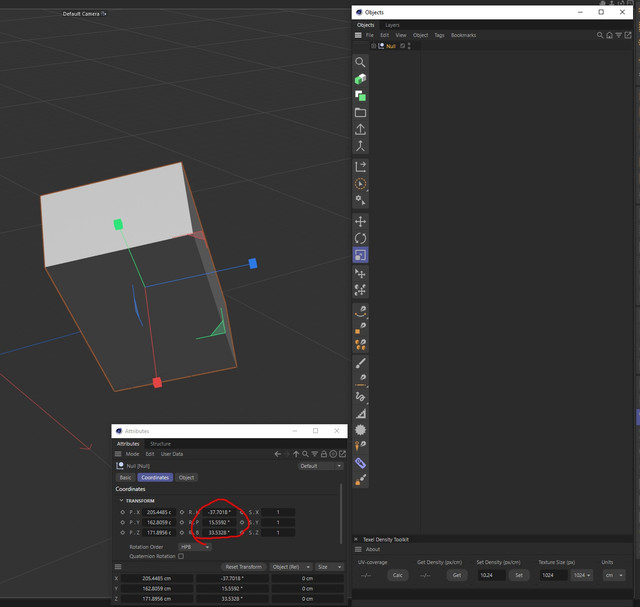Viewport: 640px width, 607px height.
Task: Click the lock with brush icon
Action: [x=360, y=480]
